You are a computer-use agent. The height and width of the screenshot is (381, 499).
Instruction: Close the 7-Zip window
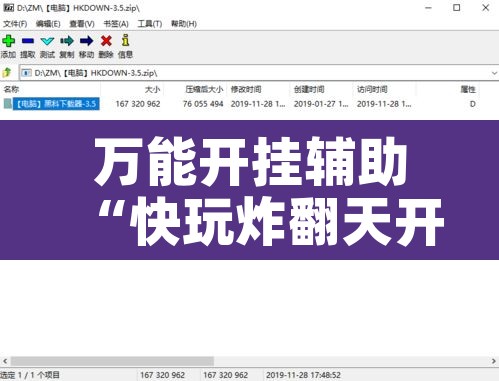pos(485,8)
